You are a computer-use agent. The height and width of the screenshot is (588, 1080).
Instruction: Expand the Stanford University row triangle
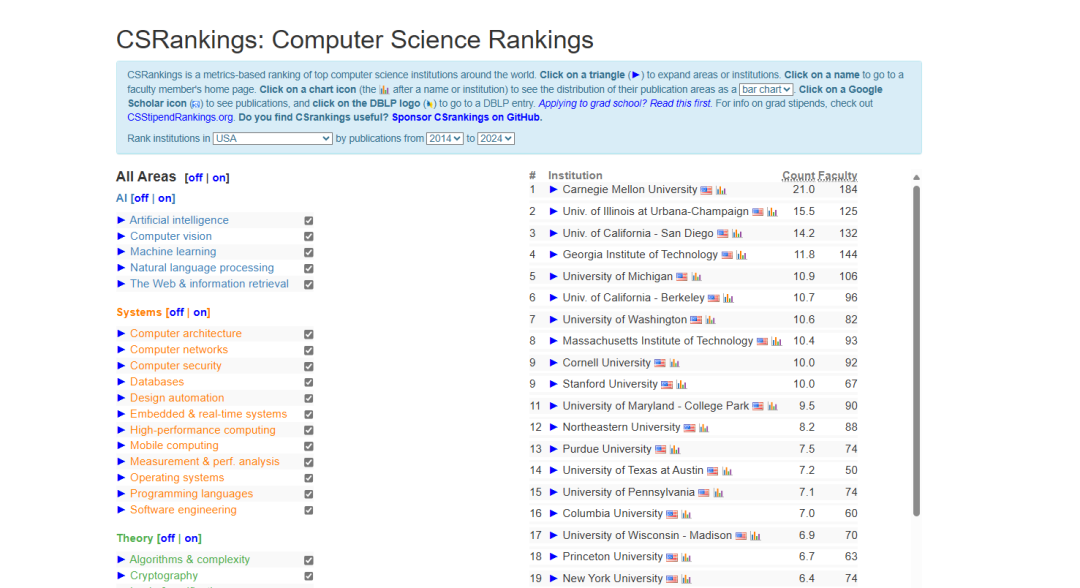pos(553,384)
